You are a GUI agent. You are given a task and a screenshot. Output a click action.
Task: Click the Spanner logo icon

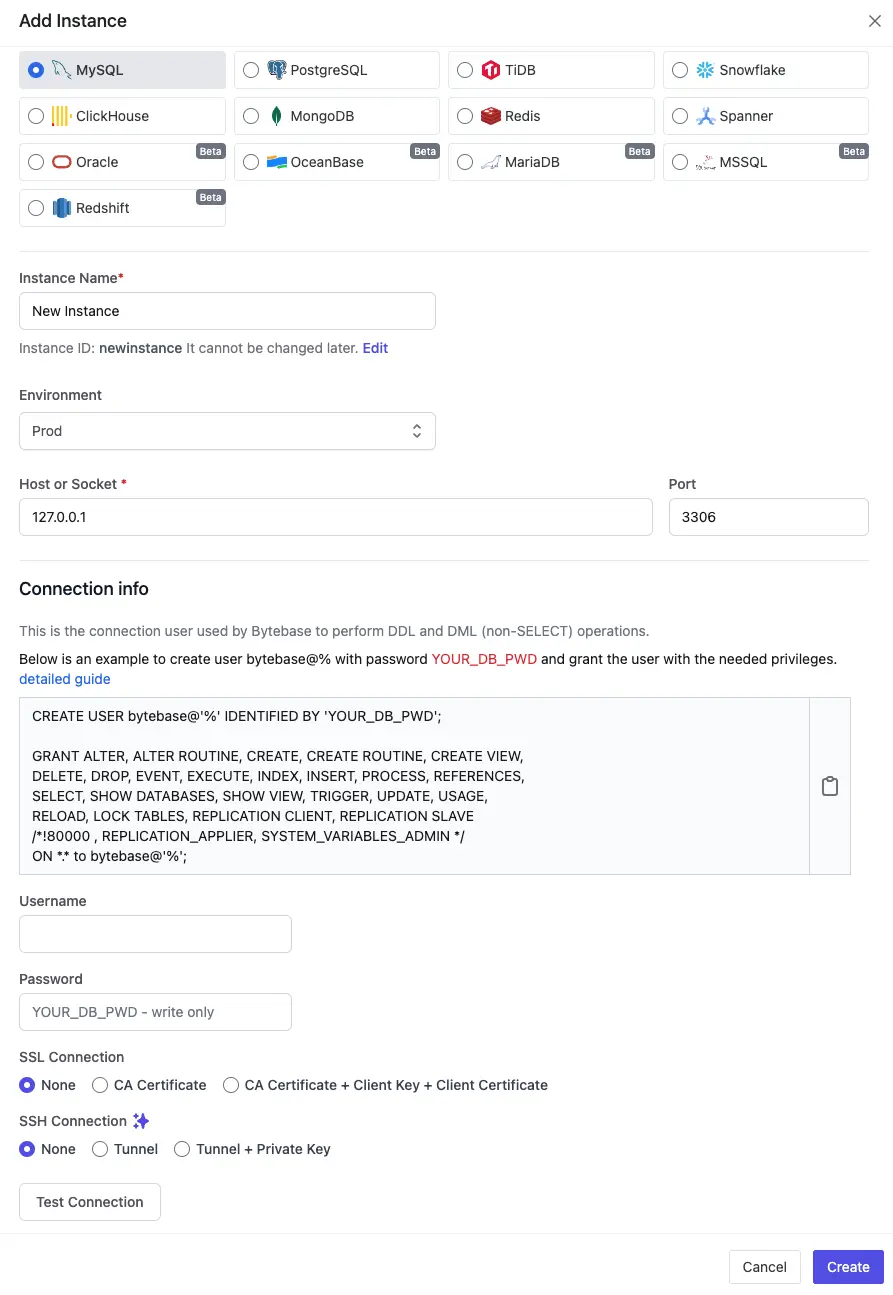(x=705, y=116)
